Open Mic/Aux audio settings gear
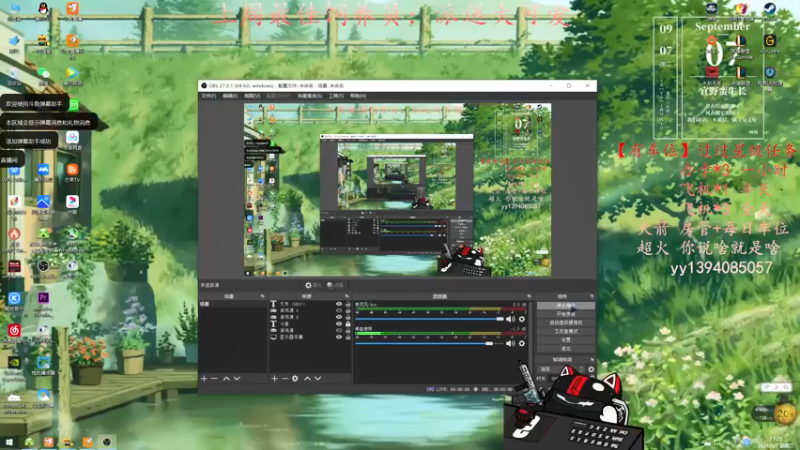 pyautogui.click(x=521, y=319)
